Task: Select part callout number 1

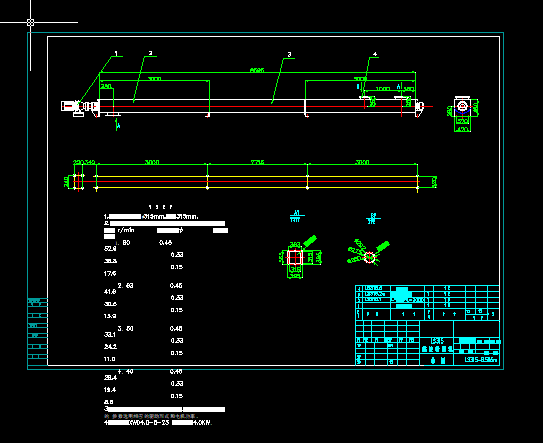Action: coord(116,53)
